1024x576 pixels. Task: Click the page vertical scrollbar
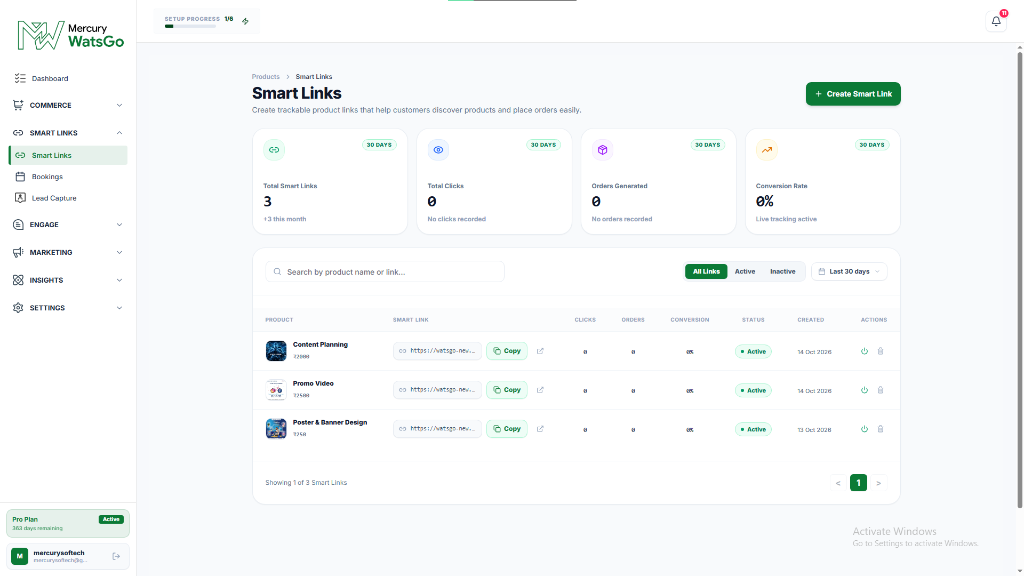pos(1019,278)
